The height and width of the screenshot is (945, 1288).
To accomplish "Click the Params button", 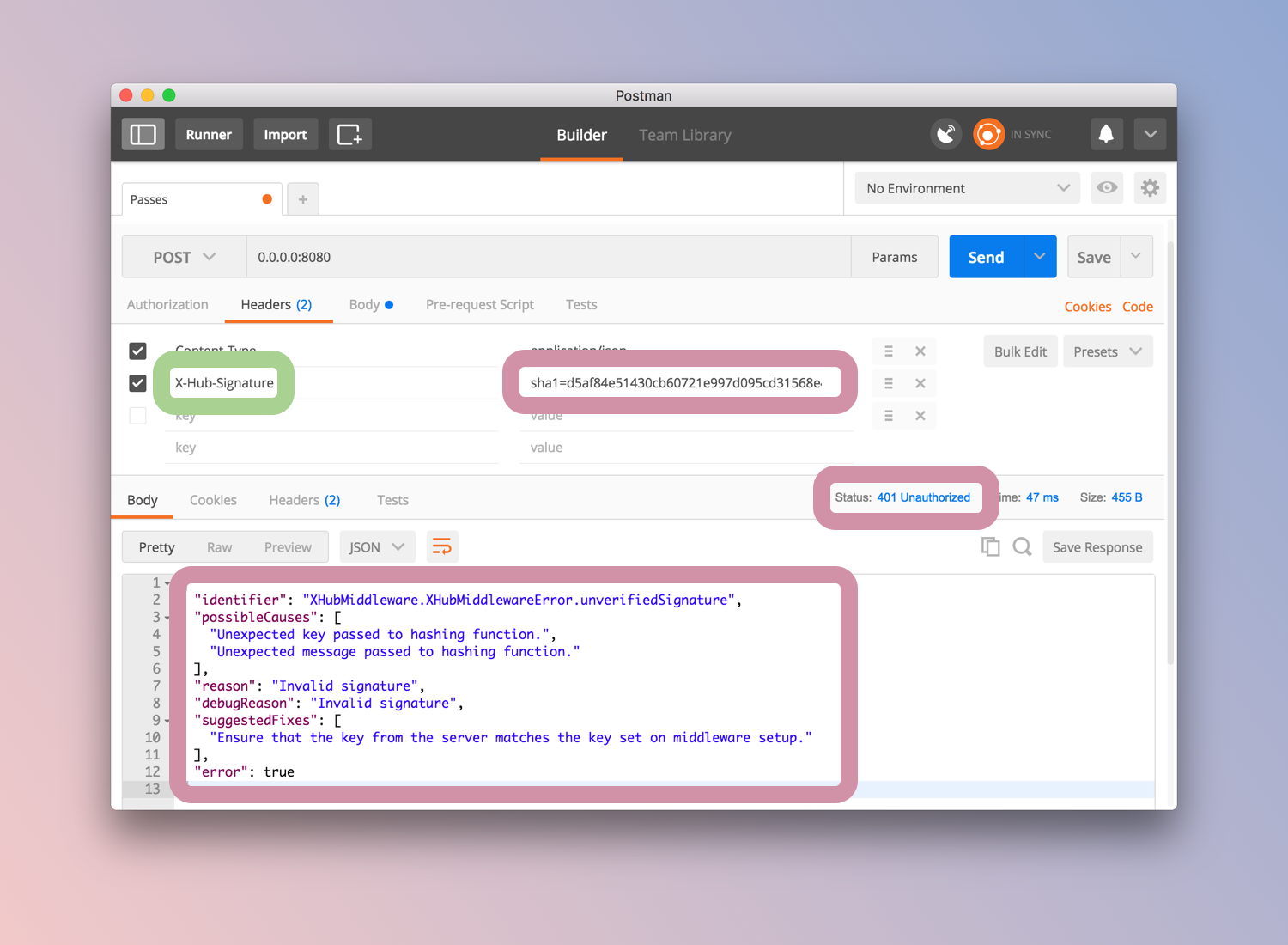I will pyautogui.click(x=895, y=257).
